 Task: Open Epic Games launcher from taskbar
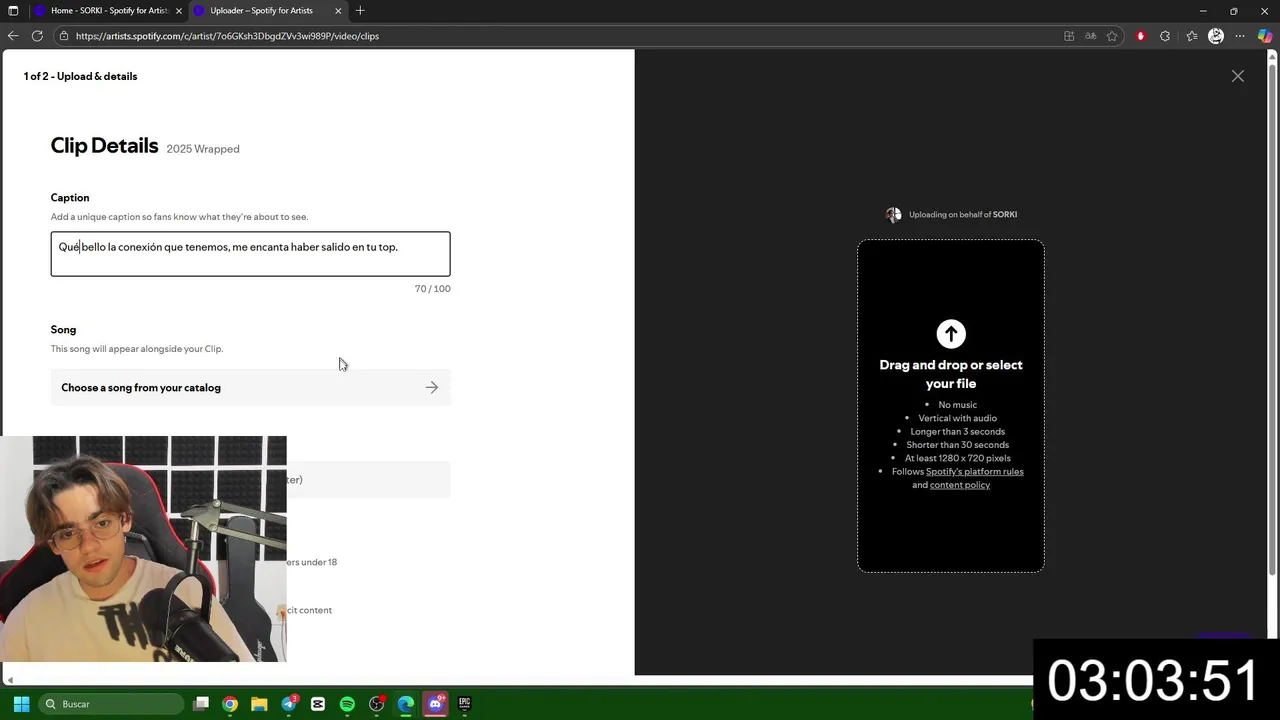[464, 704]
